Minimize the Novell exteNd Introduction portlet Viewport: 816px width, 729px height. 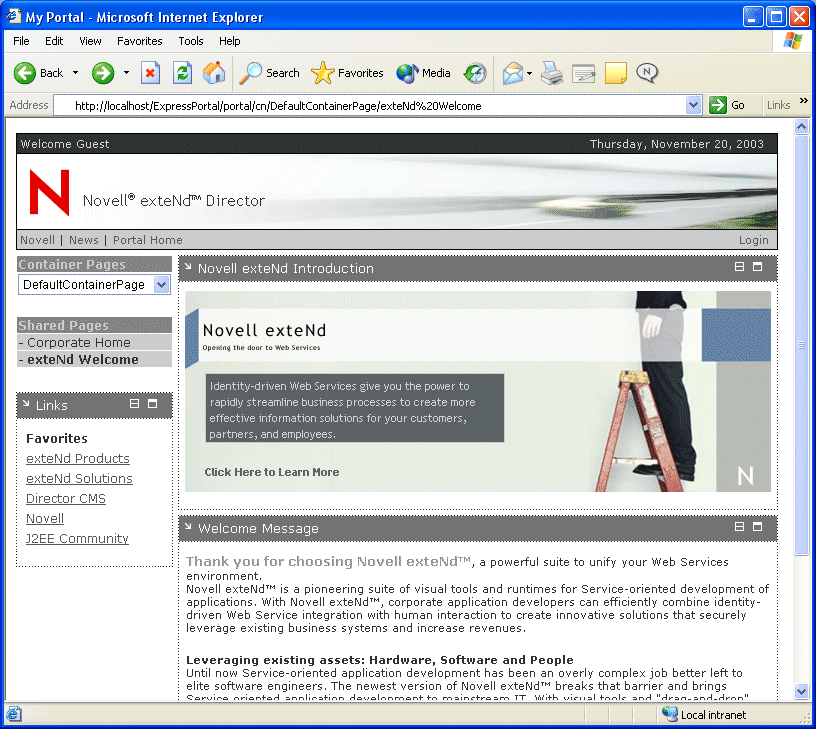click(x=739, y=267)
